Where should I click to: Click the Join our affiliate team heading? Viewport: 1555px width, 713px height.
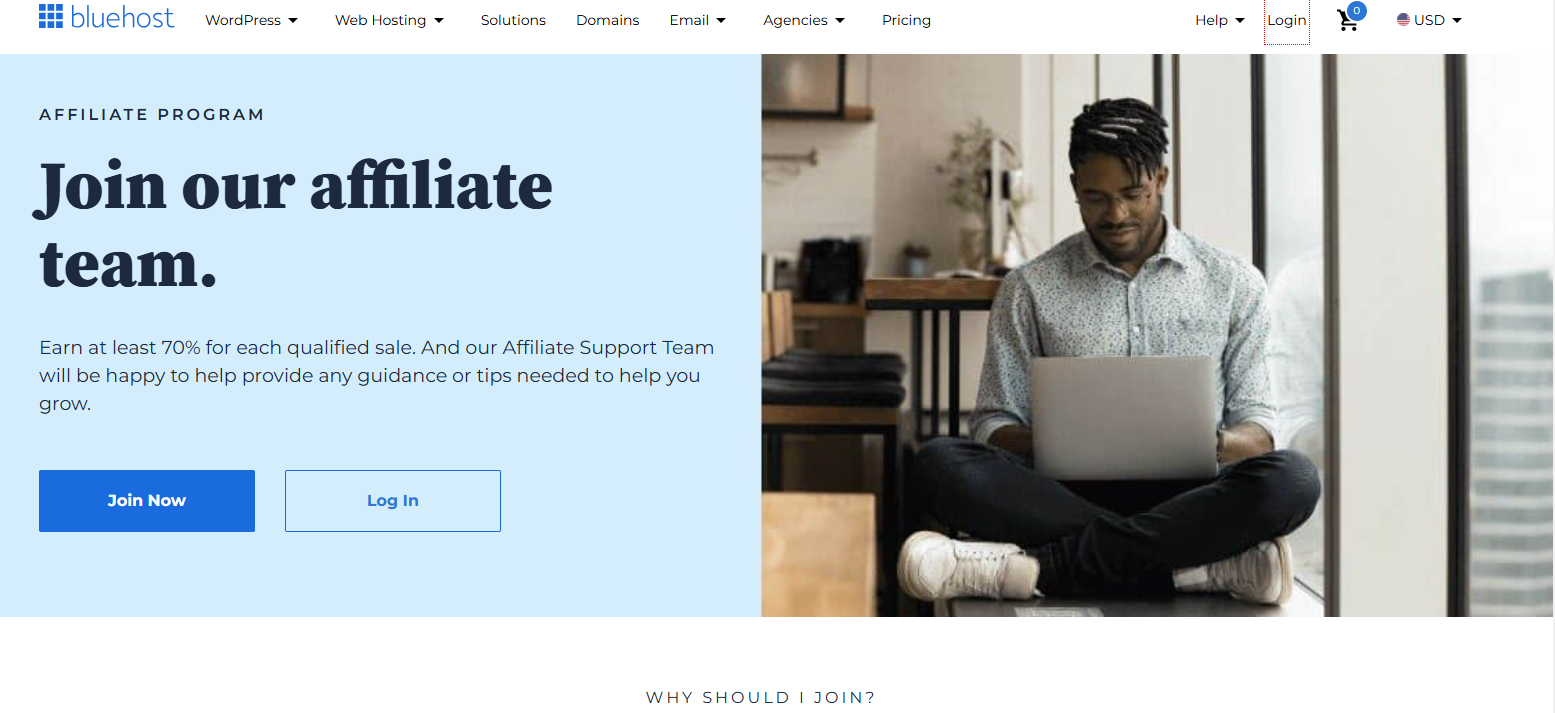[295, 225]
